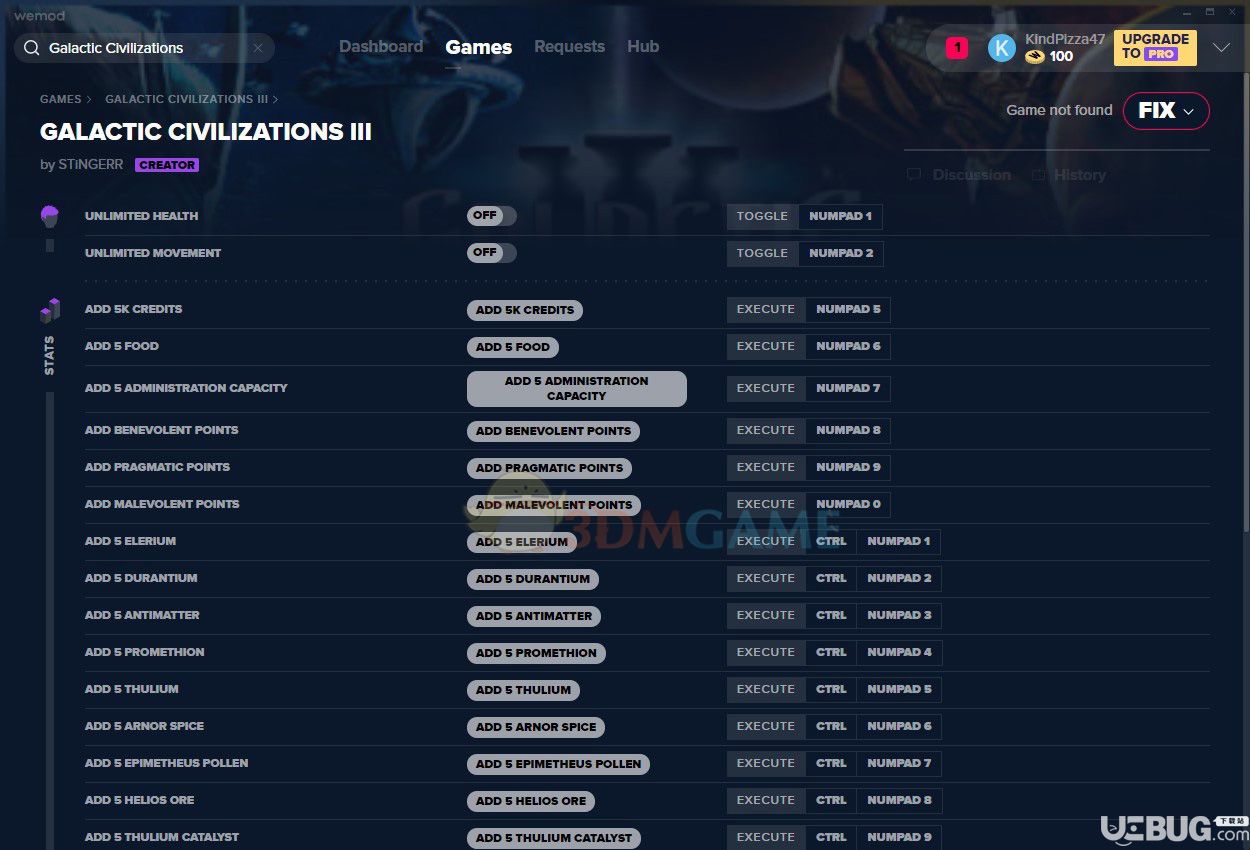The width and height of the screenshot is (1250, 850).
Task: Click the Add 5 Food button
Action: click(513, 347)
